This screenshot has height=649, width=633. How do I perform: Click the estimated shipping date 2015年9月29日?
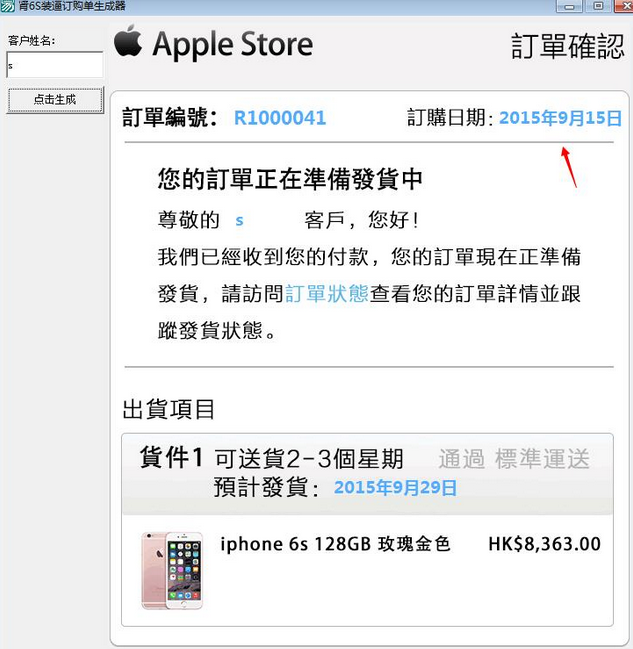click(395, 488)
